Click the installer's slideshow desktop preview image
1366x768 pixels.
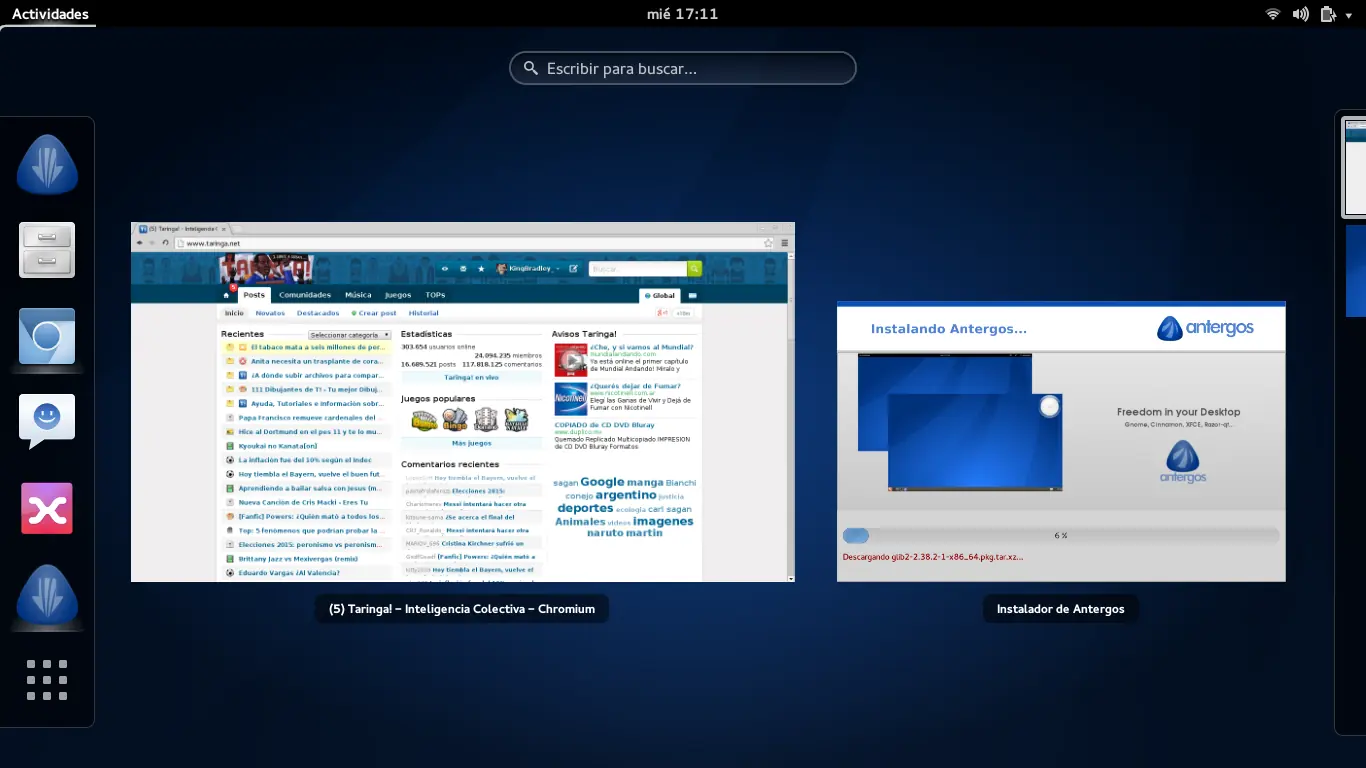[960, 422]
